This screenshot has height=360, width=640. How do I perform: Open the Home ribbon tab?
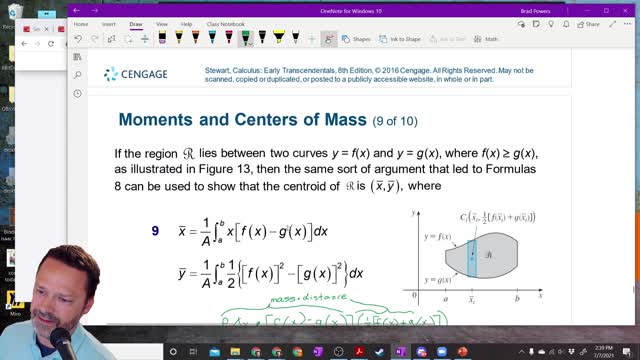81,24
